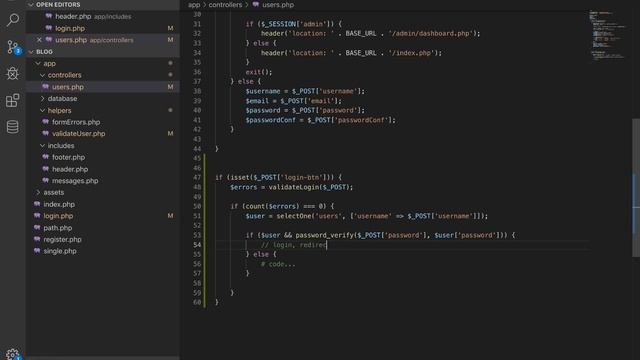Click the exit(); statement line

[x=259, y=72]
